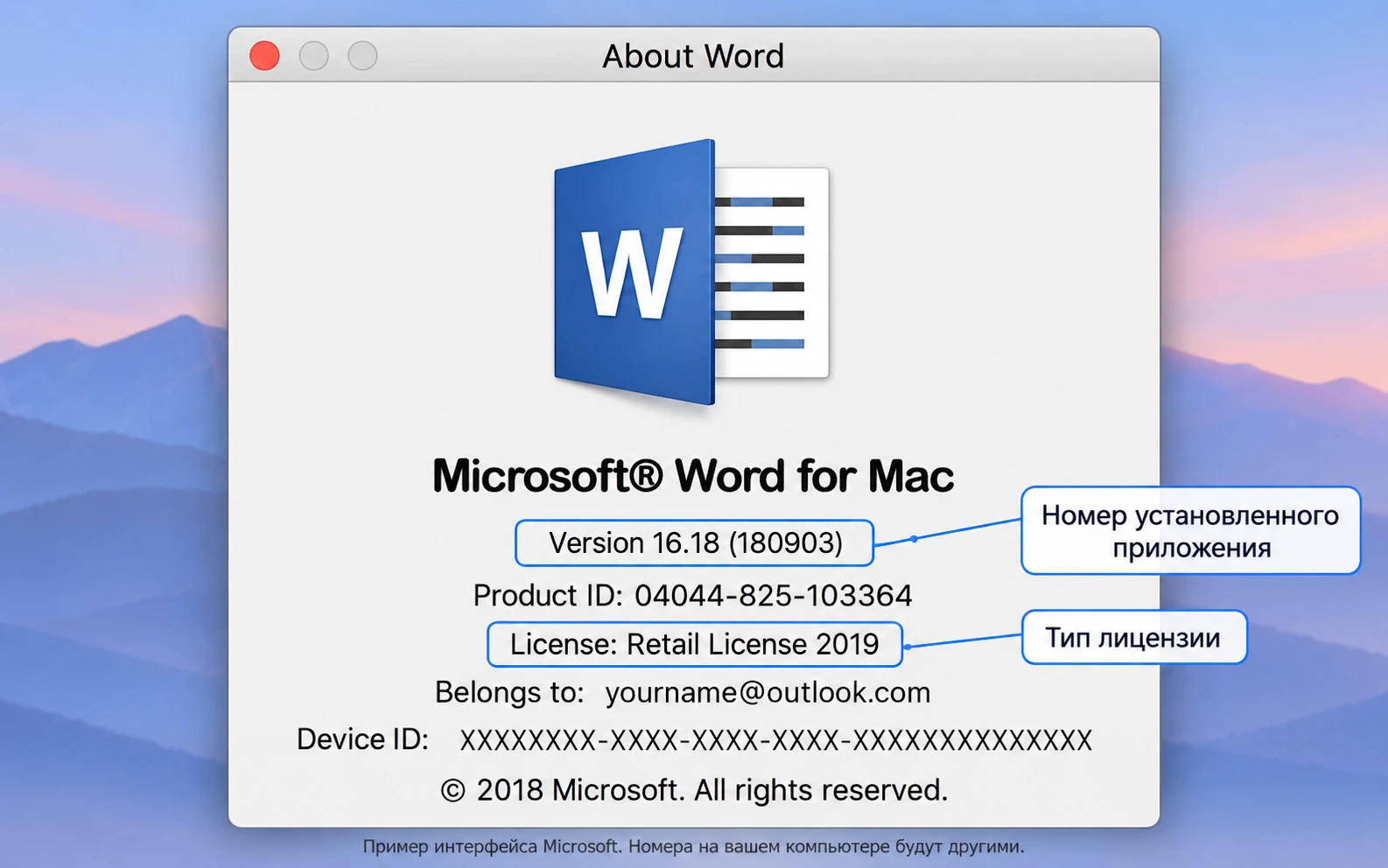Select the product ID number 04044-825-103364
1388x868 pixels.
(774, 596)
